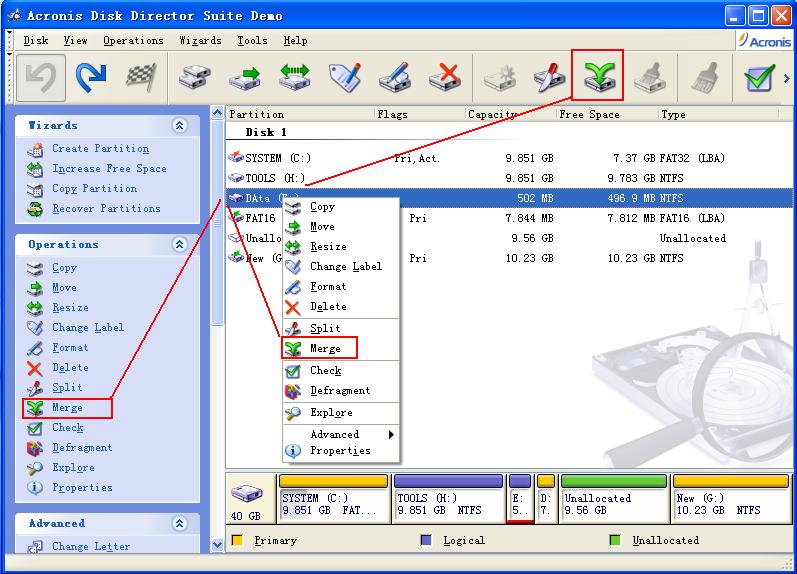797x574 pixels.
Task: Select Unallocated 9.56 GB block in disk map
Action: click(614, 498)
